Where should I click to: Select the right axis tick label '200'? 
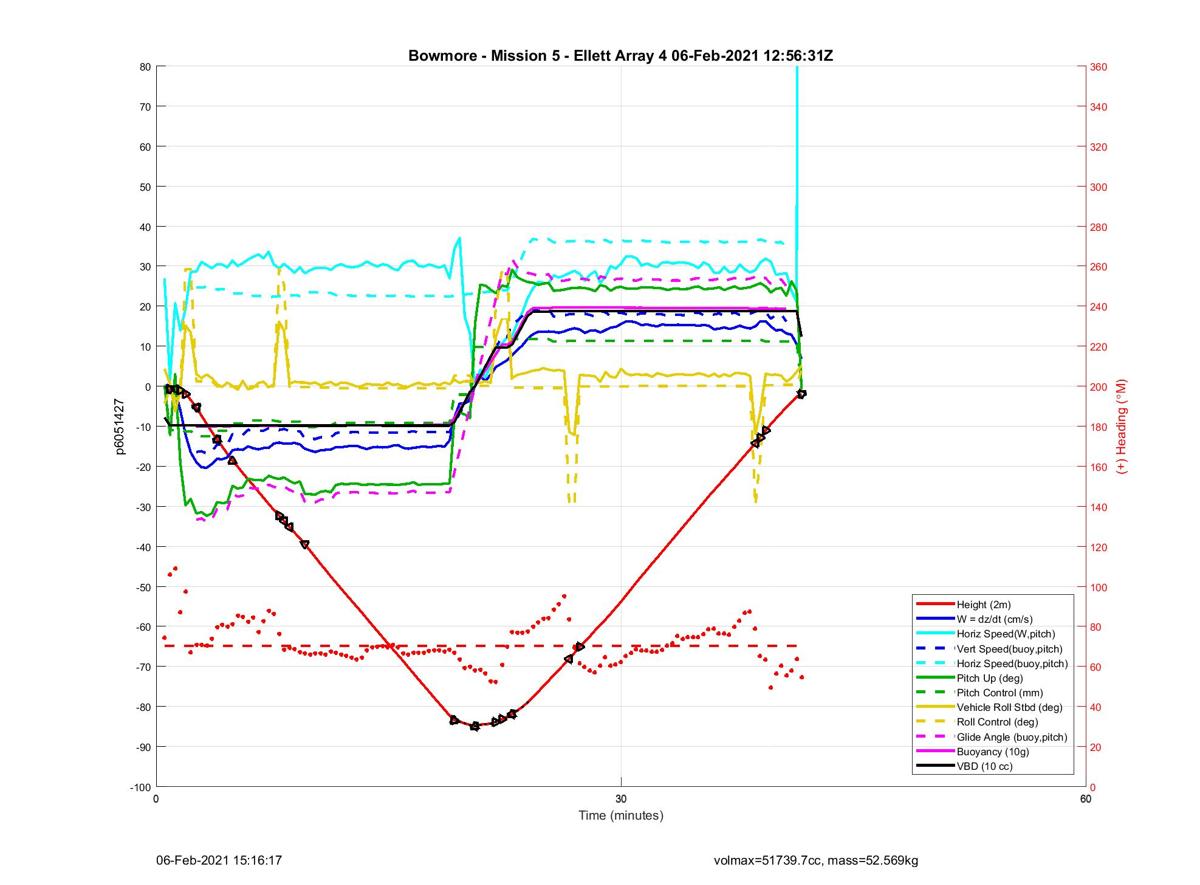pyautogui.click(x=1100, y=387)
